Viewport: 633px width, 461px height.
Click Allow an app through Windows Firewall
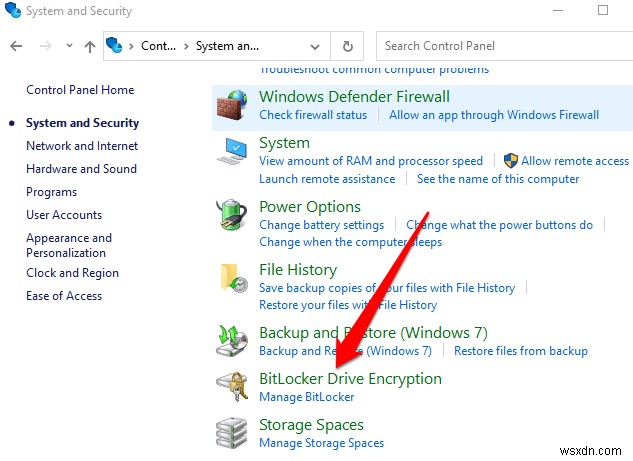(494, 115)
